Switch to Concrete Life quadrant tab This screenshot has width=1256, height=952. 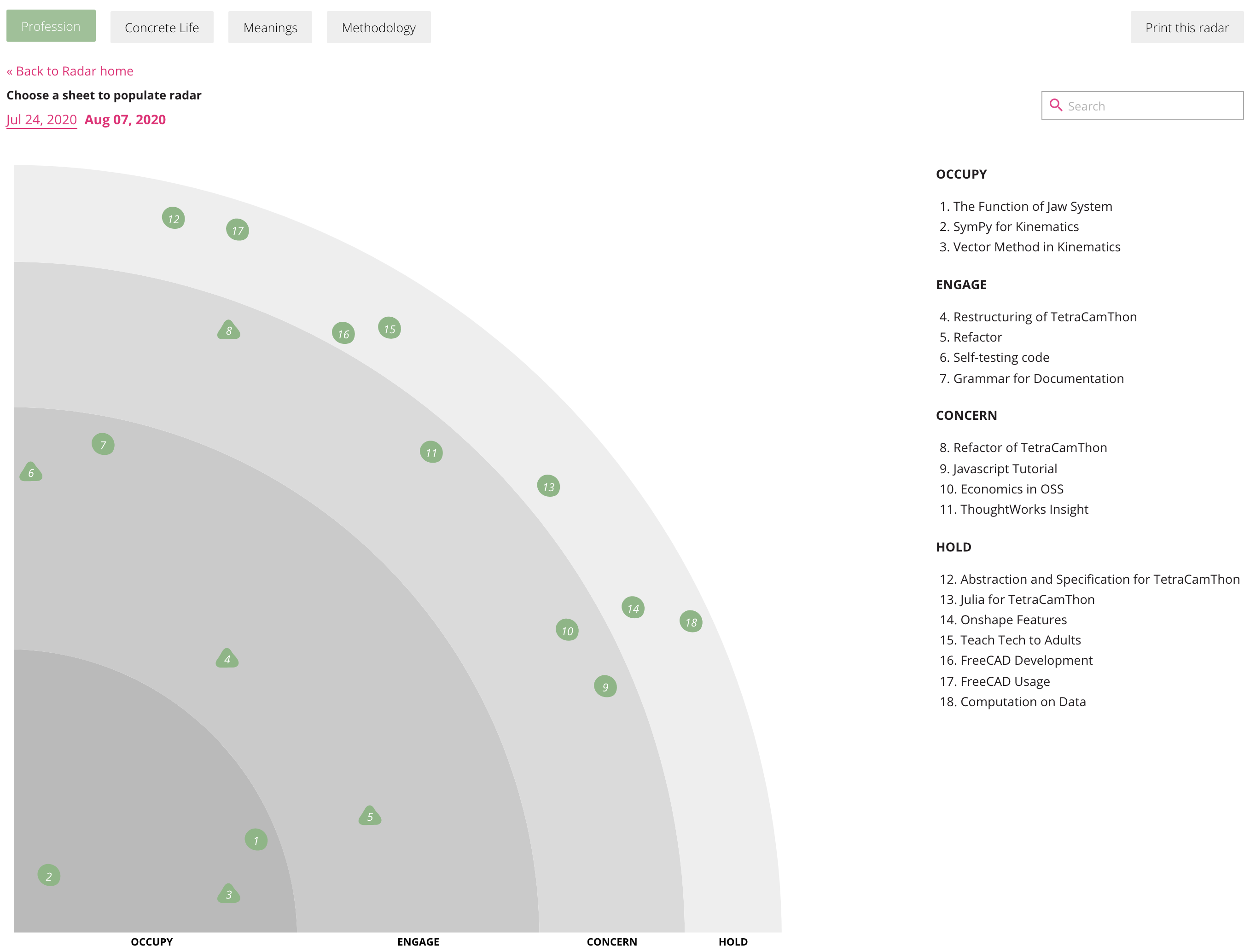tap(162, 27)
